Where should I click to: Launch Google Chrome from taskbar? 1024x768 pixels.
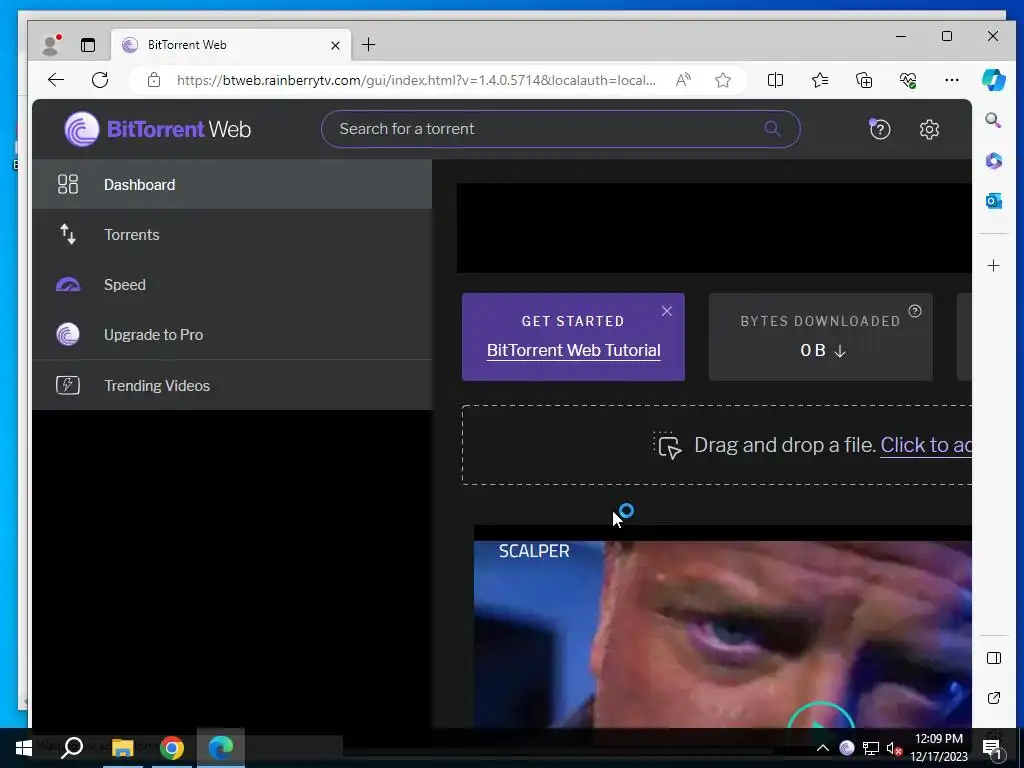click(x=172, y=748)
